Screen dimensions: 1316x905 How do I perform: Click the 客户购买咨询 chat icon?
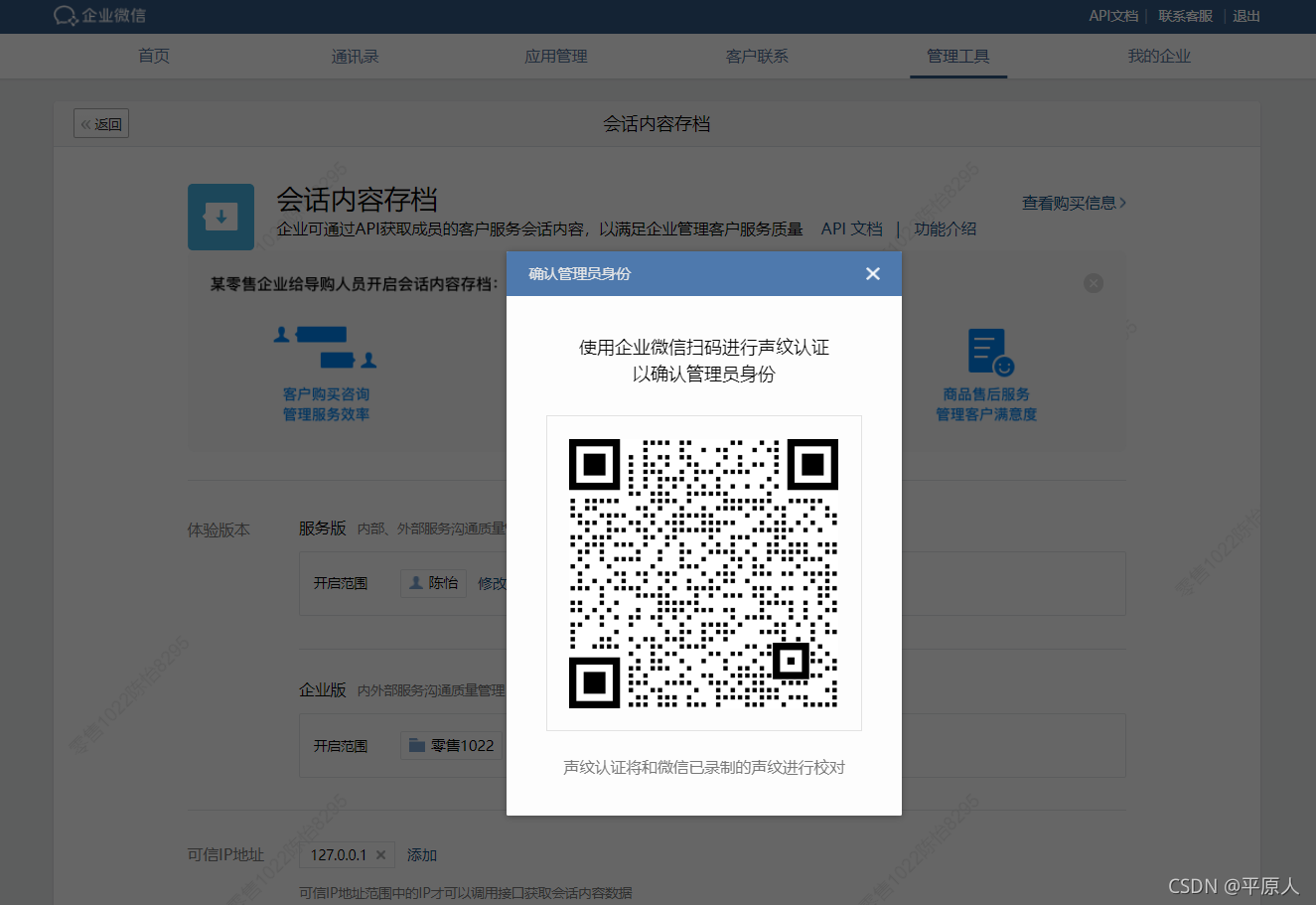pyautogui.click(x=326, y=346)
